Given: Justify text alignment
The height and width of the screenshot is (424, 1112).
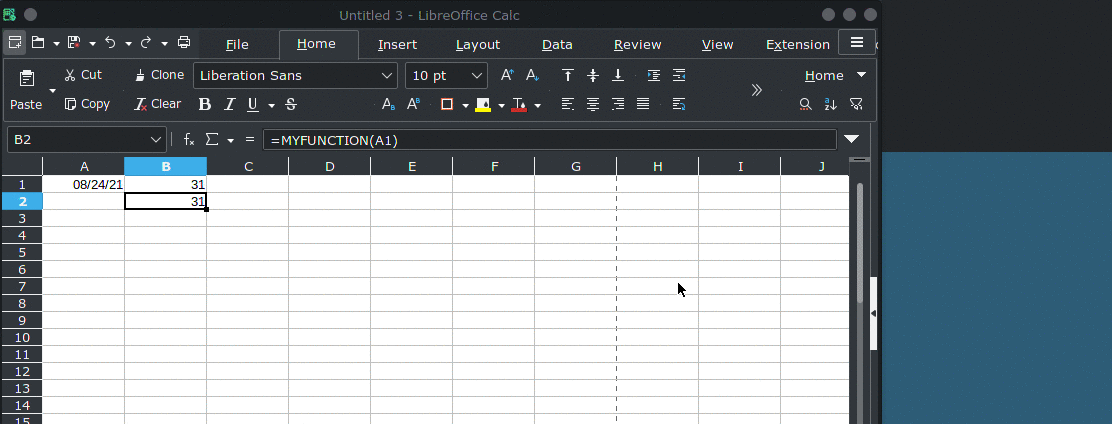Looking at the screenshot, I should [643, 104].
